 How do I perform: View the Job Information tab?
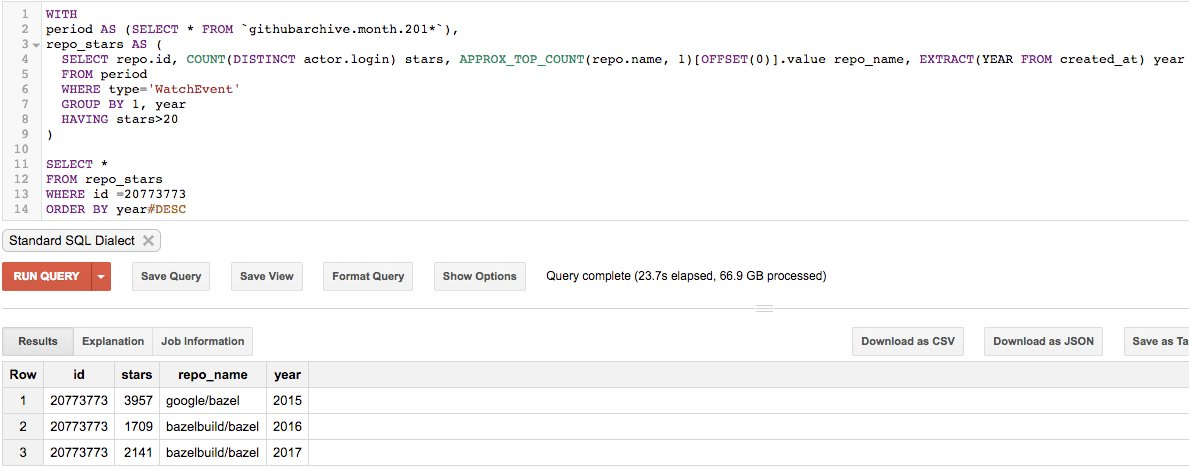pos(202,341)
